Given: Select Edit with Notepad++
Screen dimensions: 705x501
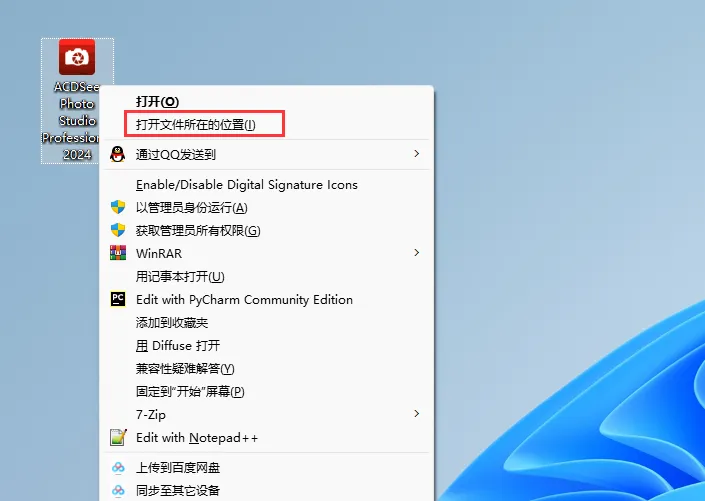Looking at the screenshot, I should (267, 438).
